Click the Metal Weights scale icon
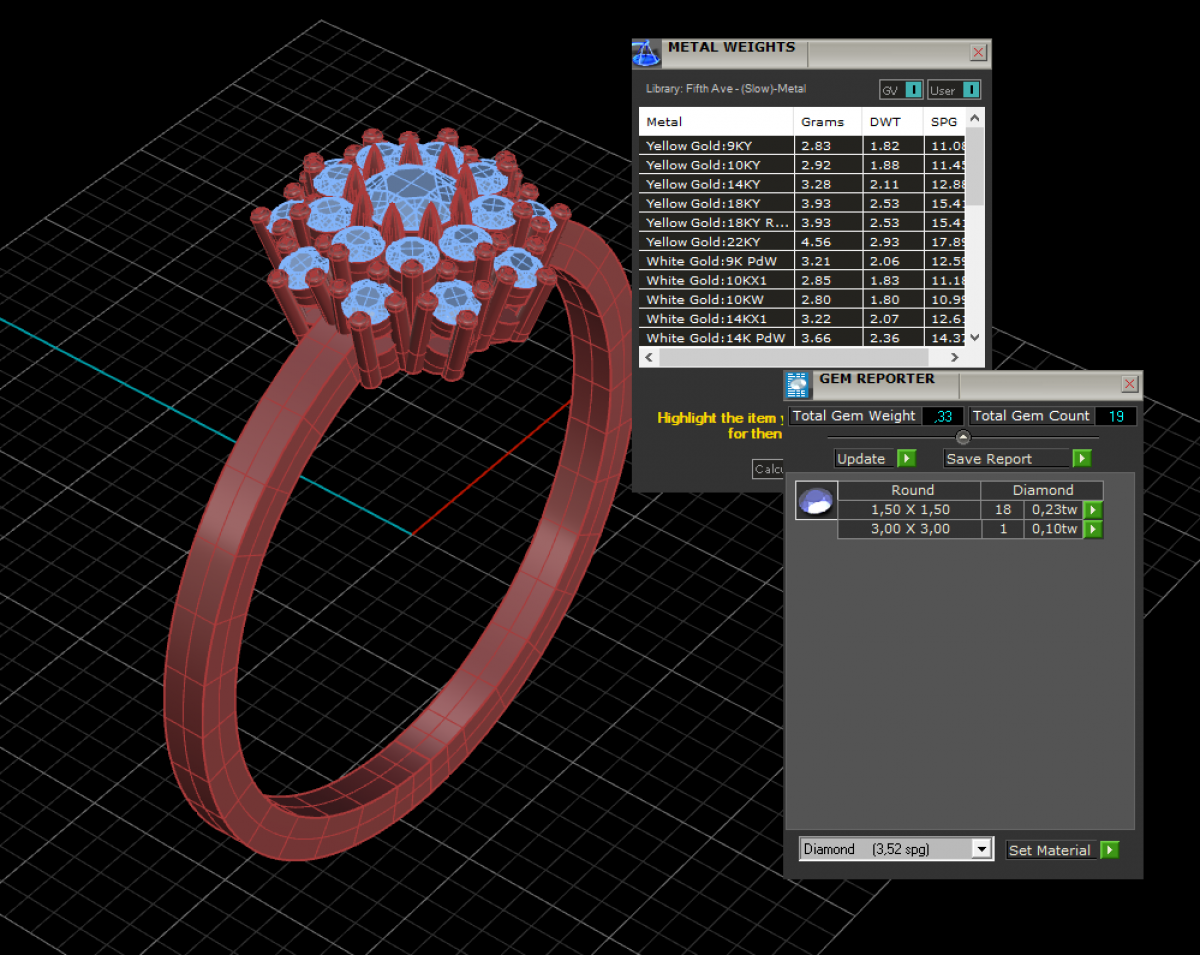The image size is (1200, 955). tap(647, 52)
